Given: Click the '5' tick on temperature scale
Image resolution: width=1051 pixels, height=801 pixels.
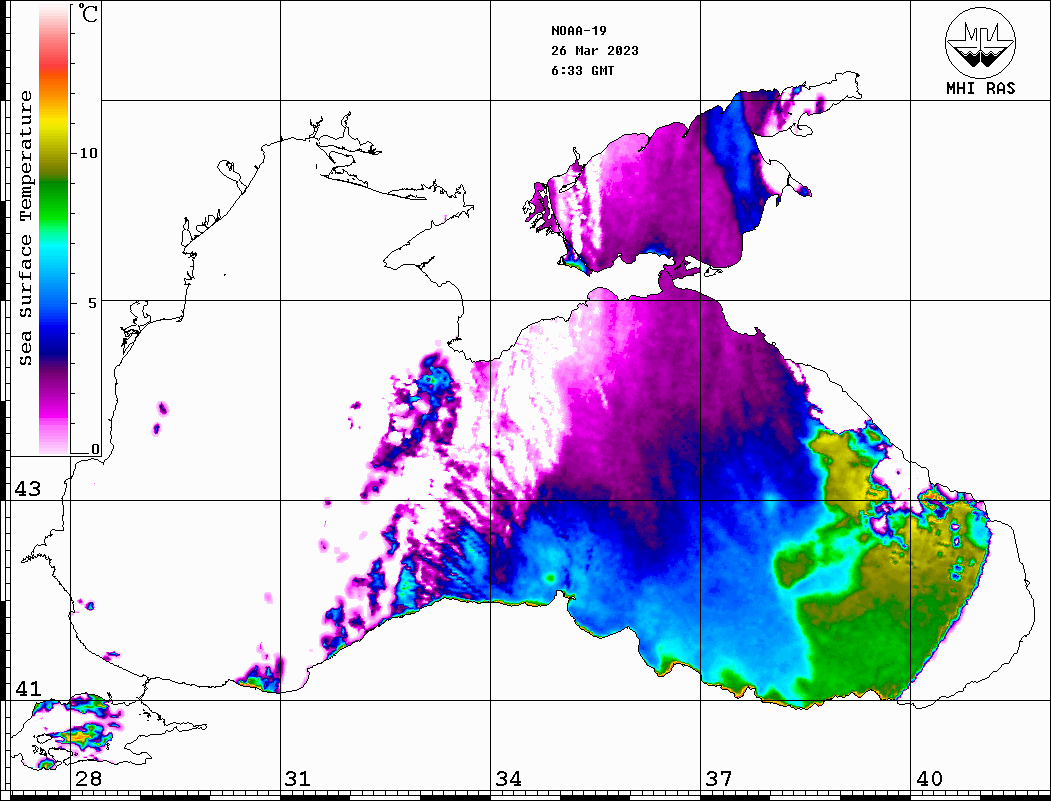Looking at the screenshot, I should (x=92, y=303).
